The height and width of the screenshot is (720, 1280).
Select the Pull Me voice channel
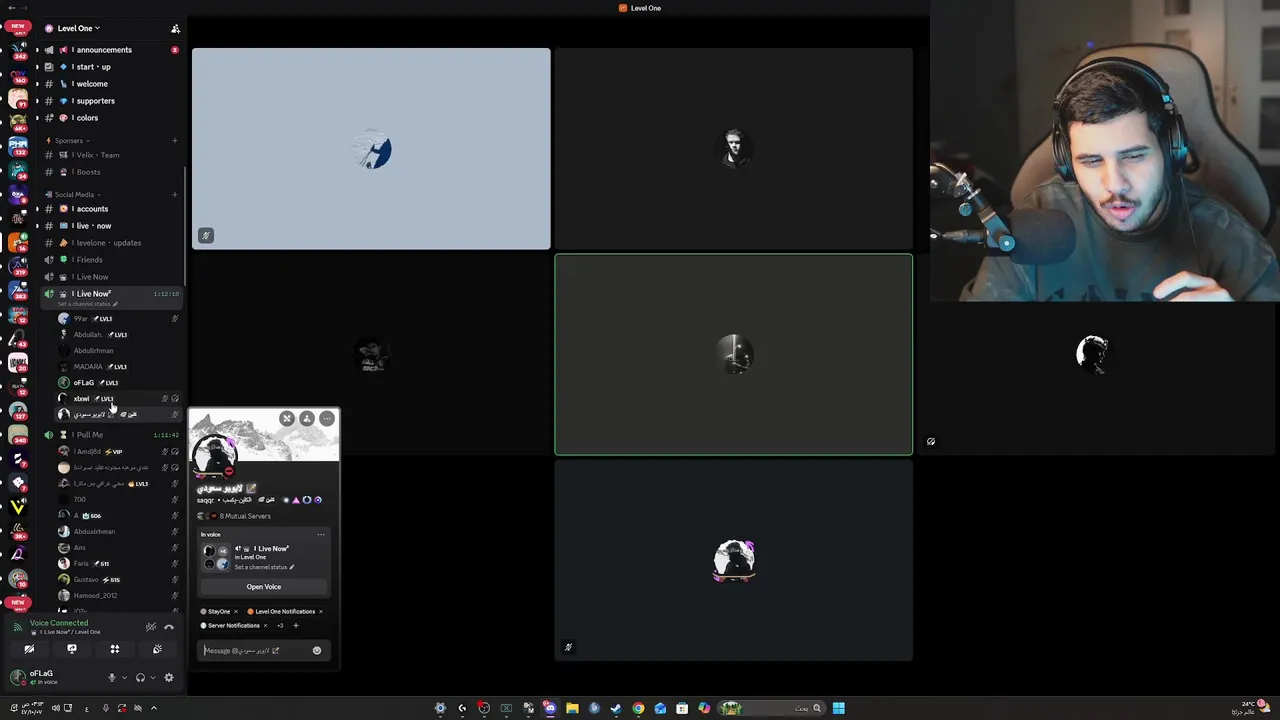(110, 435)
